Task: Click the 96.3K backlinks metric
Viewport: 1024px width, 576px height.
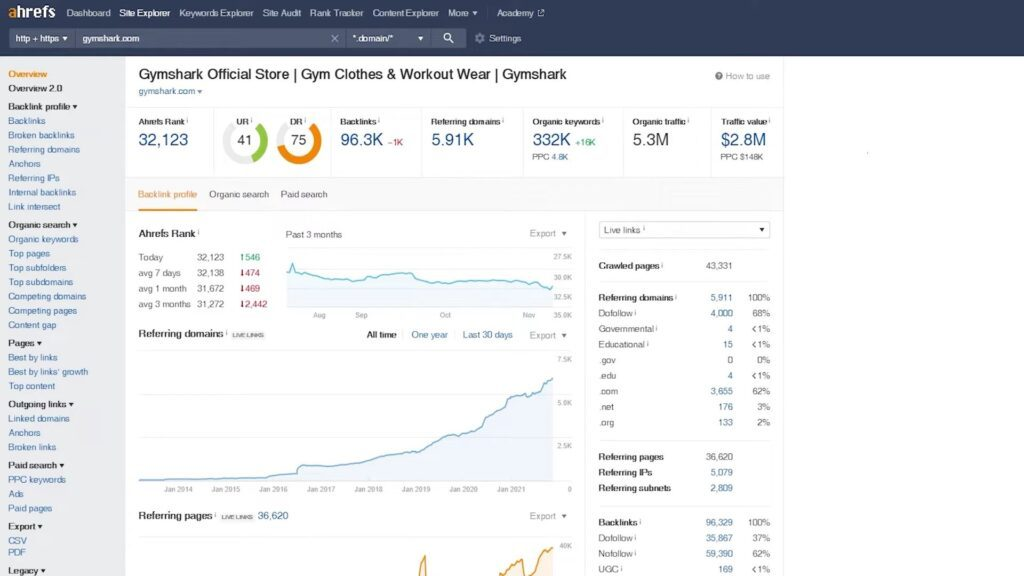Action: (x=362, y=140)
